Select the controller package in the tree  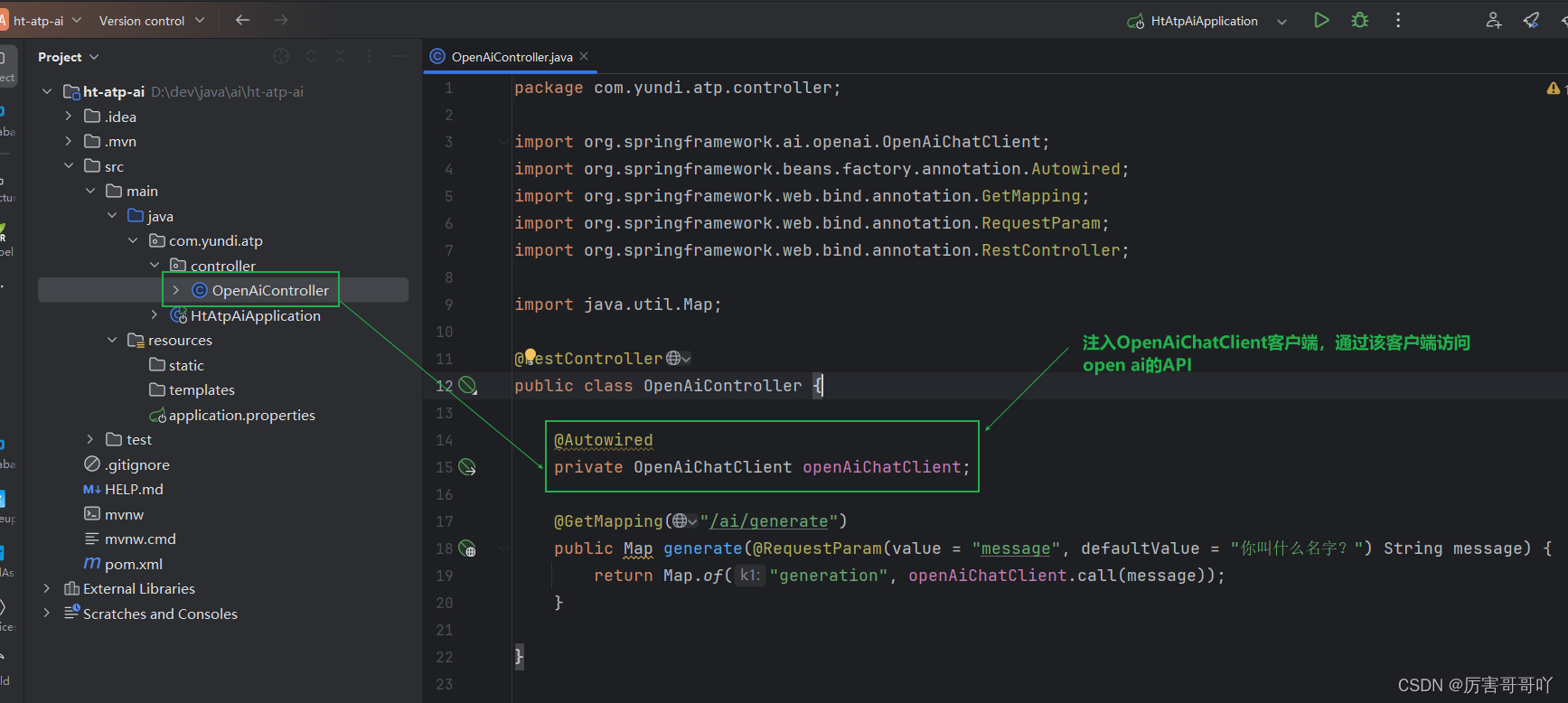[222, 266]
